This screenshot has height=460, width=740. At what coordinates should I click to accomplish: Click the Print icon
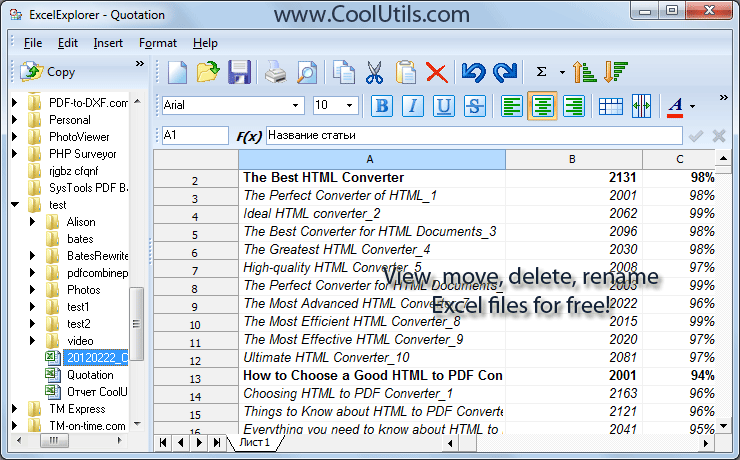point(275,72)
